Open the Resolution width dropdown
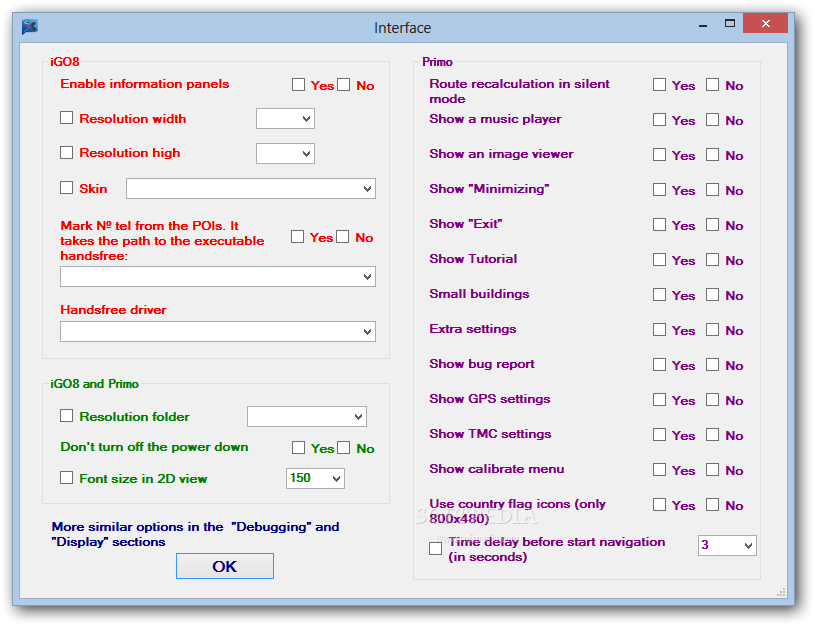The width and height of the screenshot is (815, 626). point(285,119)
